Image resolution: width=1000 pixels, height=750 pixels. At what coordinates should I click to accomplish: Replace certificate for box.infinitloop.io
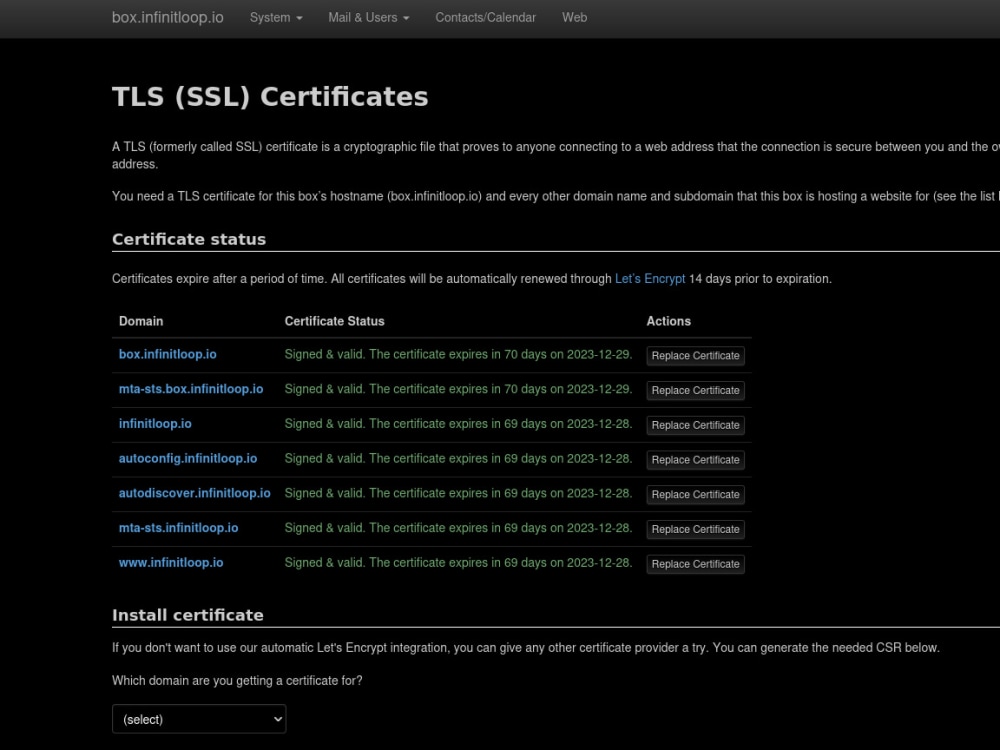pyautogui.click(x=695, y=356)
